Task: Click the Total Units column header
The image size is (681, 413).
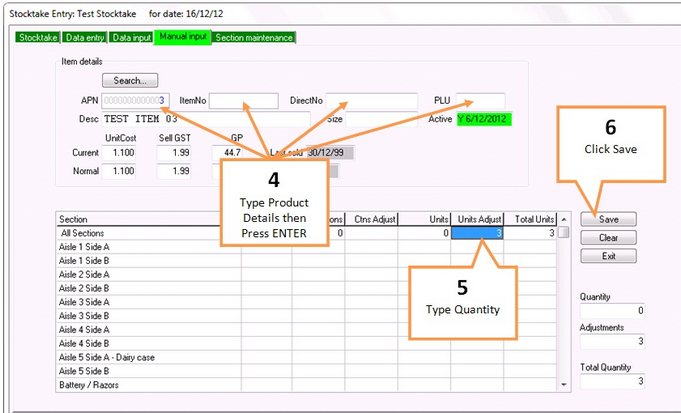Action: point(530,219)
